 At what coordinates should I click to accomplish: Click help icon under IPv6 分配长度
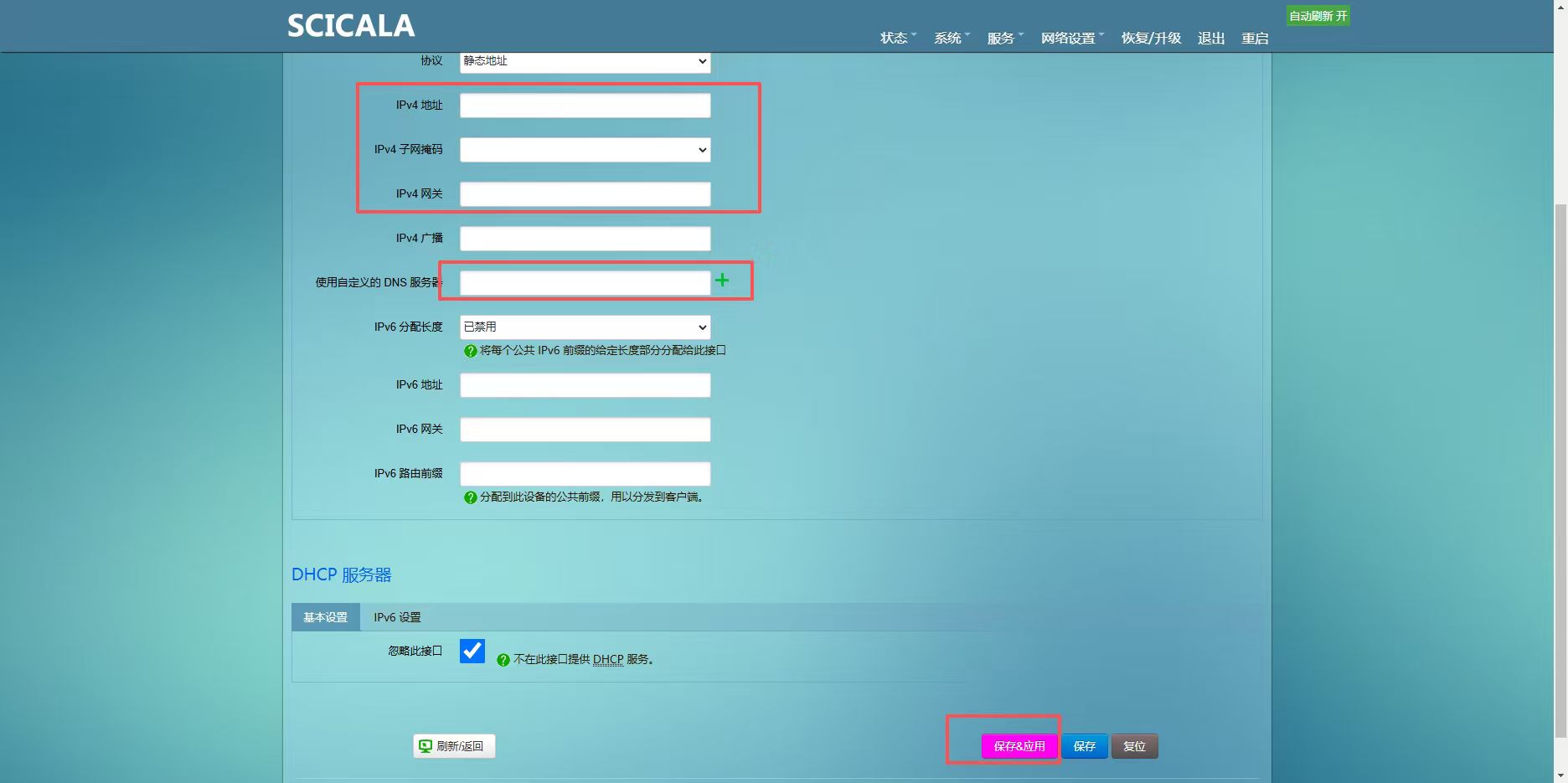471,351
